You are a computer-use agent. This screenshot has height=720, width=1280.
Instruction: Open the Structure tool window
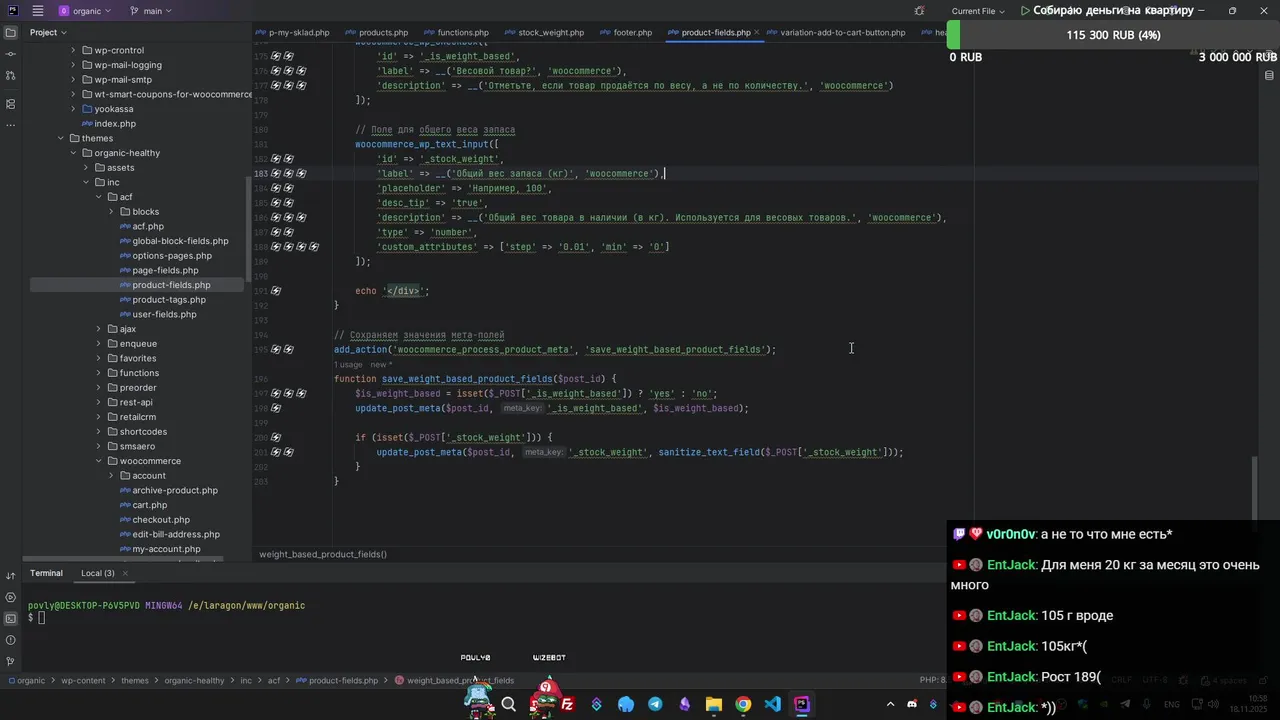[x=10, y=104]
